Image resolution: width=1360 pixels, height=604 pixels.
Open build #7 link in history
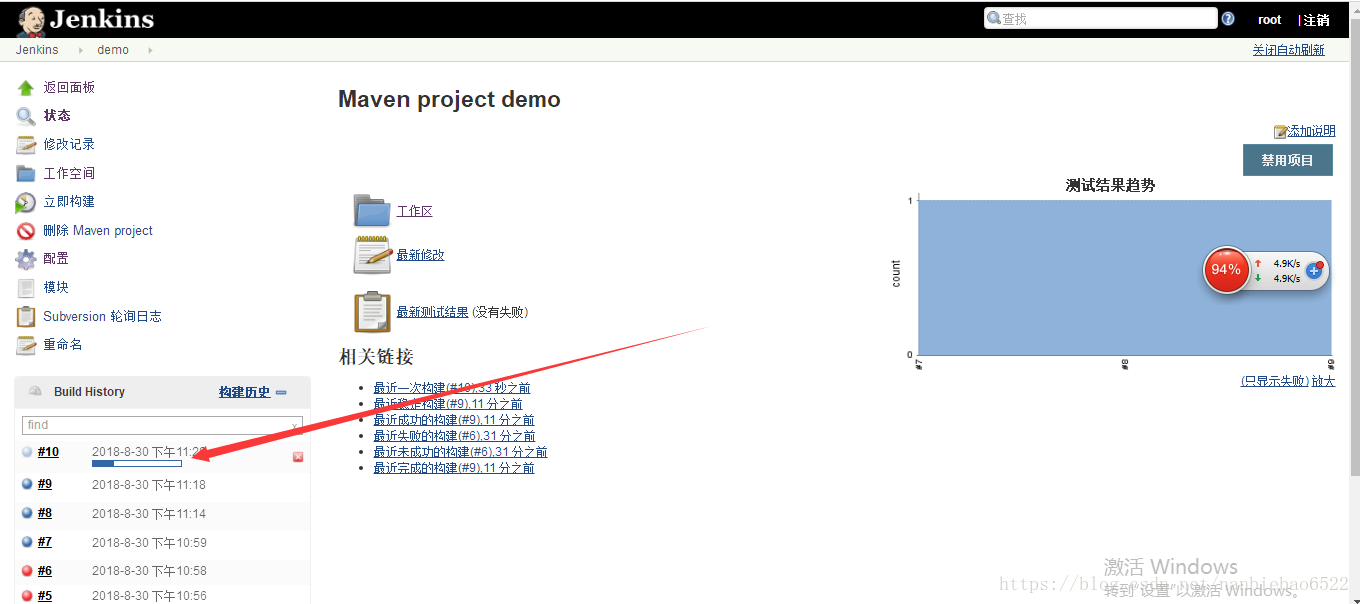(45, 542)
